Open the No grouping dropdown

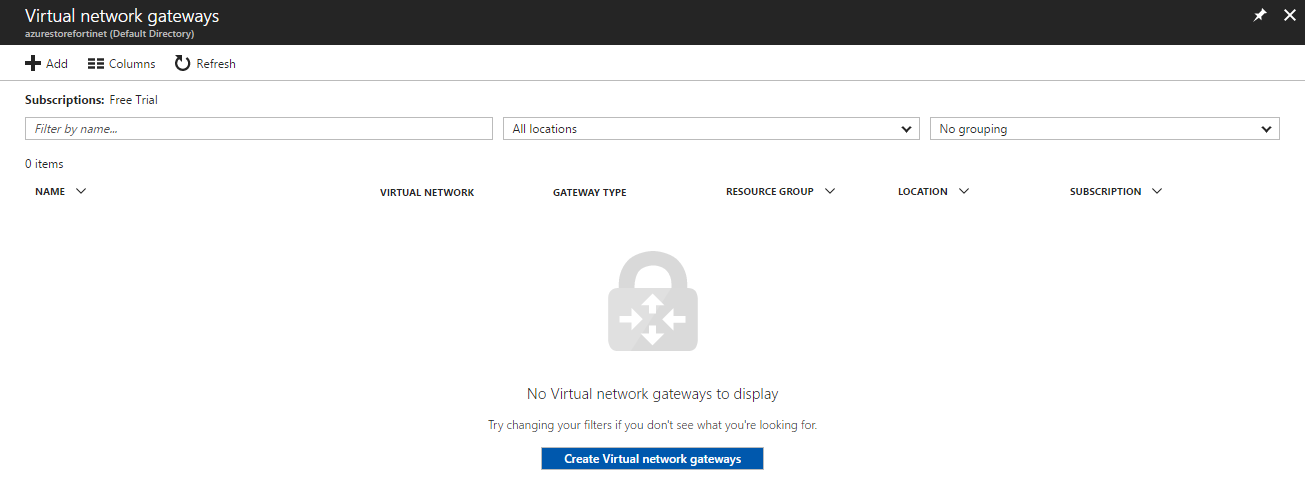pyautogui.click(x=1104, y=129)
